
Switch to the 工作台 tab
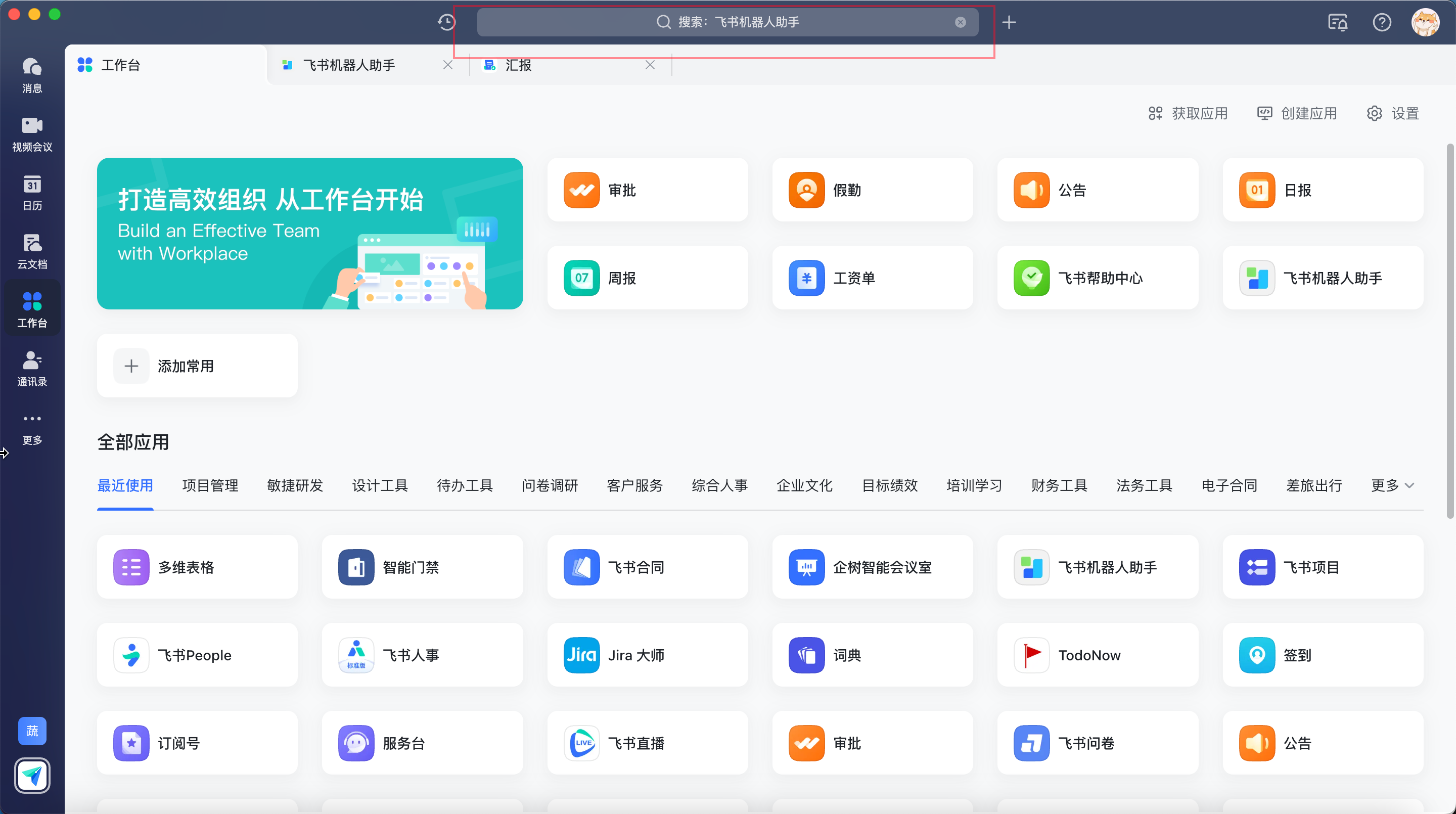[165, 65]
